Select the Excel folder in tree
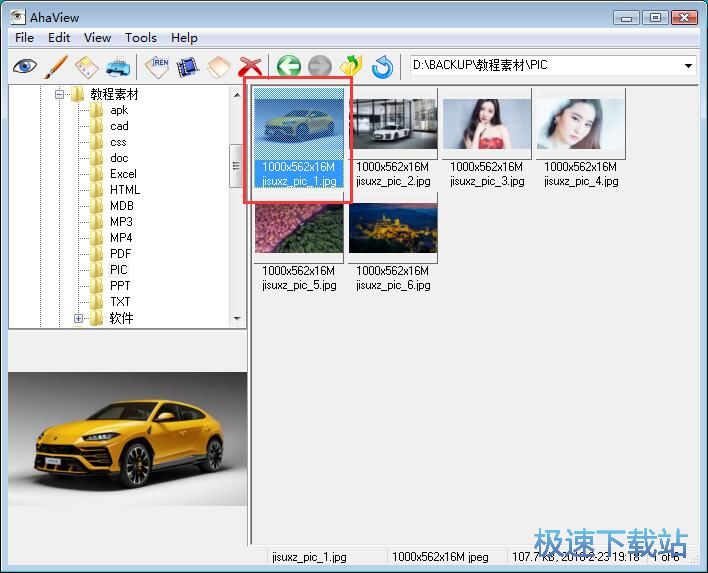Image resolution: width=708 pixels, height=573 pixels. [x=123, y=174]
